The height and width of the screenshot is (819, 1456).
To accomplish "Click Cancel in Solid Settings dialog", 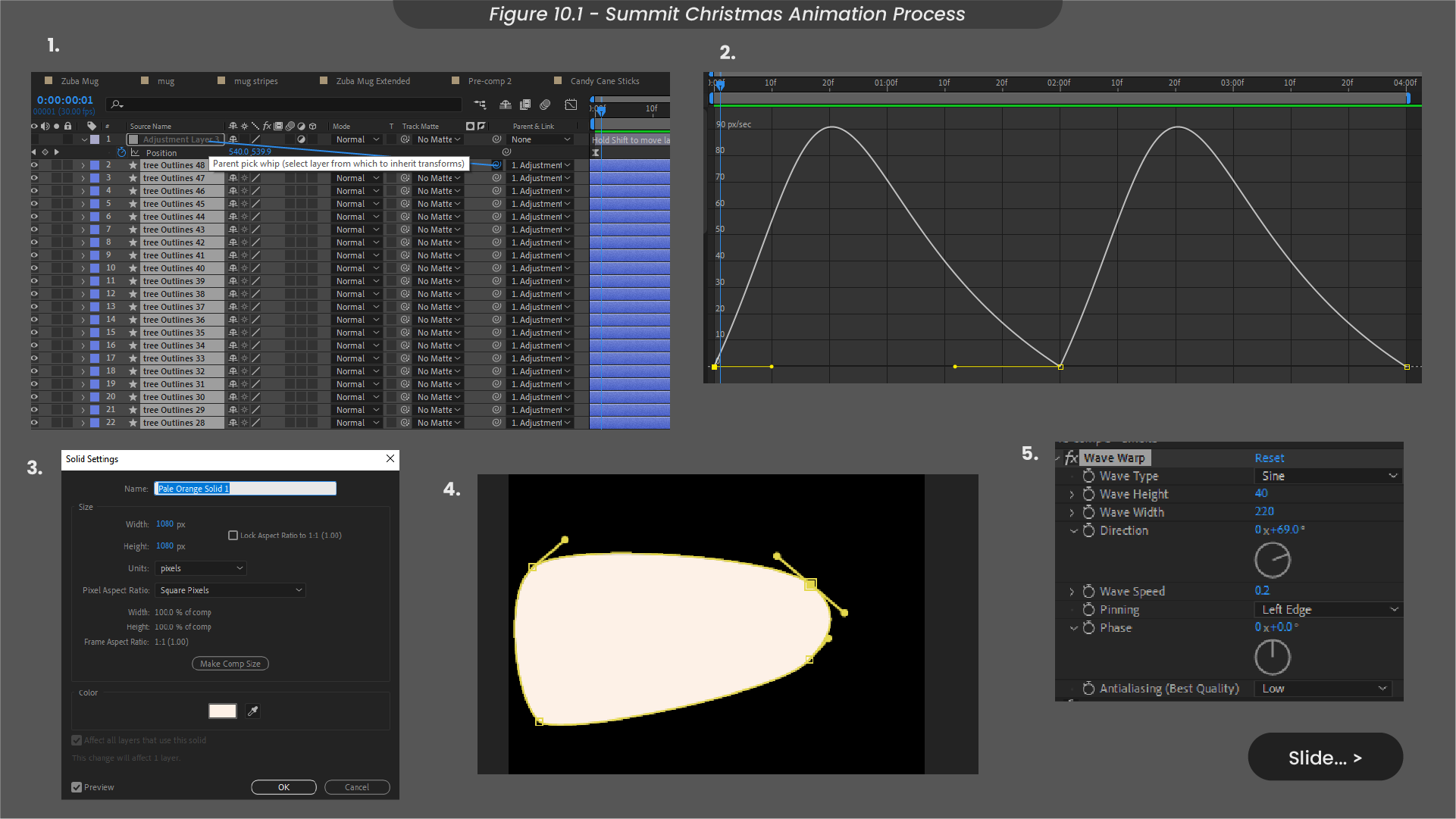I will point(357,787).
